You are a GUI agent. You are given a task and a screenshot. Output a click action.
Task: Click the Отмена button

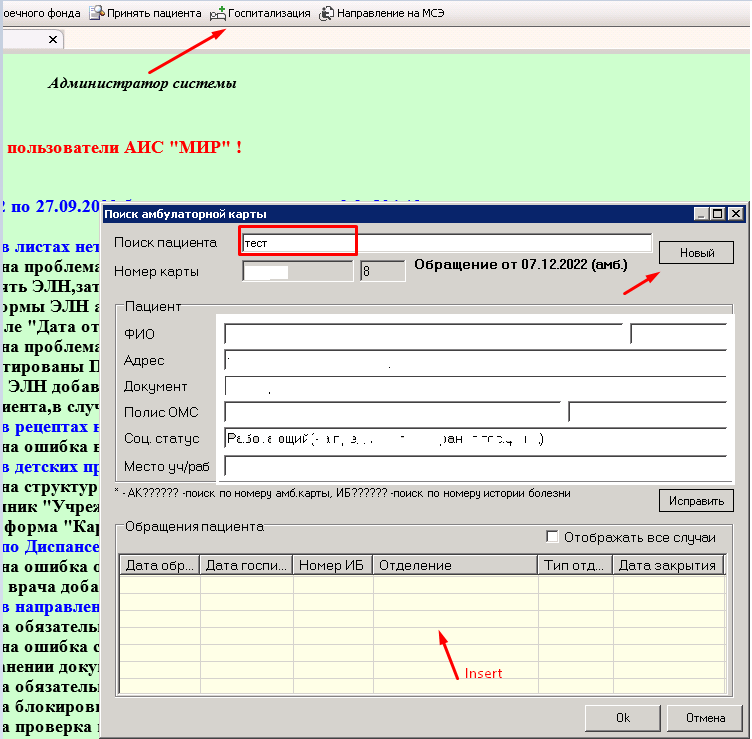[705, 718]
